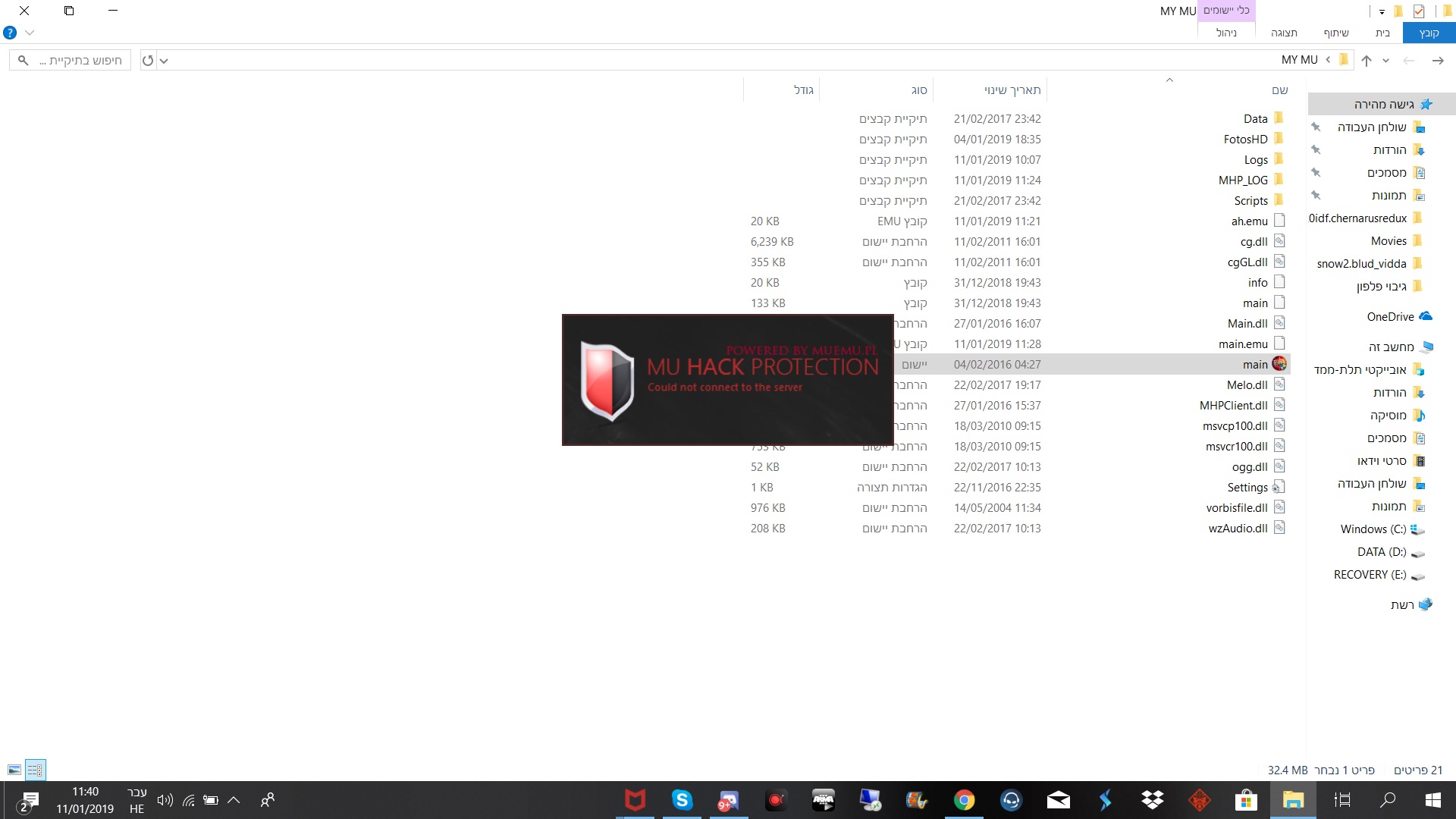This screenshot has width=1456, height=819.
Task: Switch to details list view in status bar
Action: tap(35, 770)
